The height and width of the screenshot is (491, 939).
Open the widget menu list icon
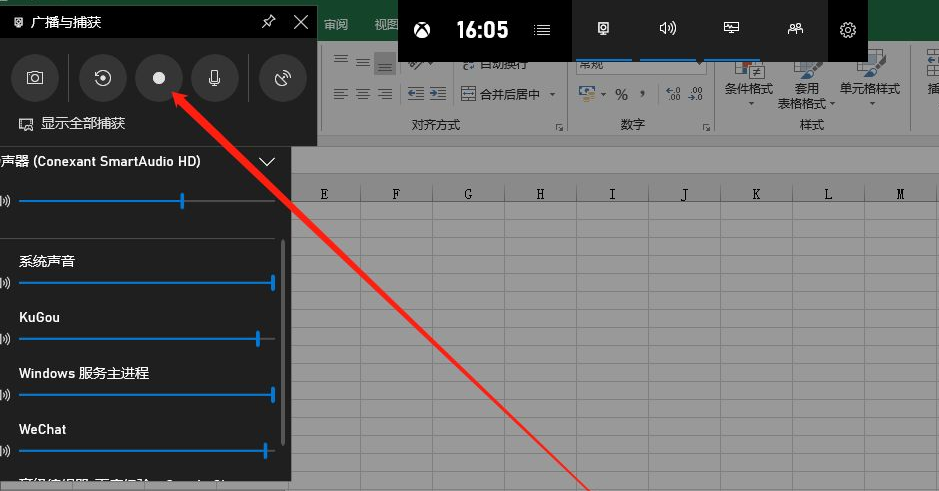click(542, 30)
